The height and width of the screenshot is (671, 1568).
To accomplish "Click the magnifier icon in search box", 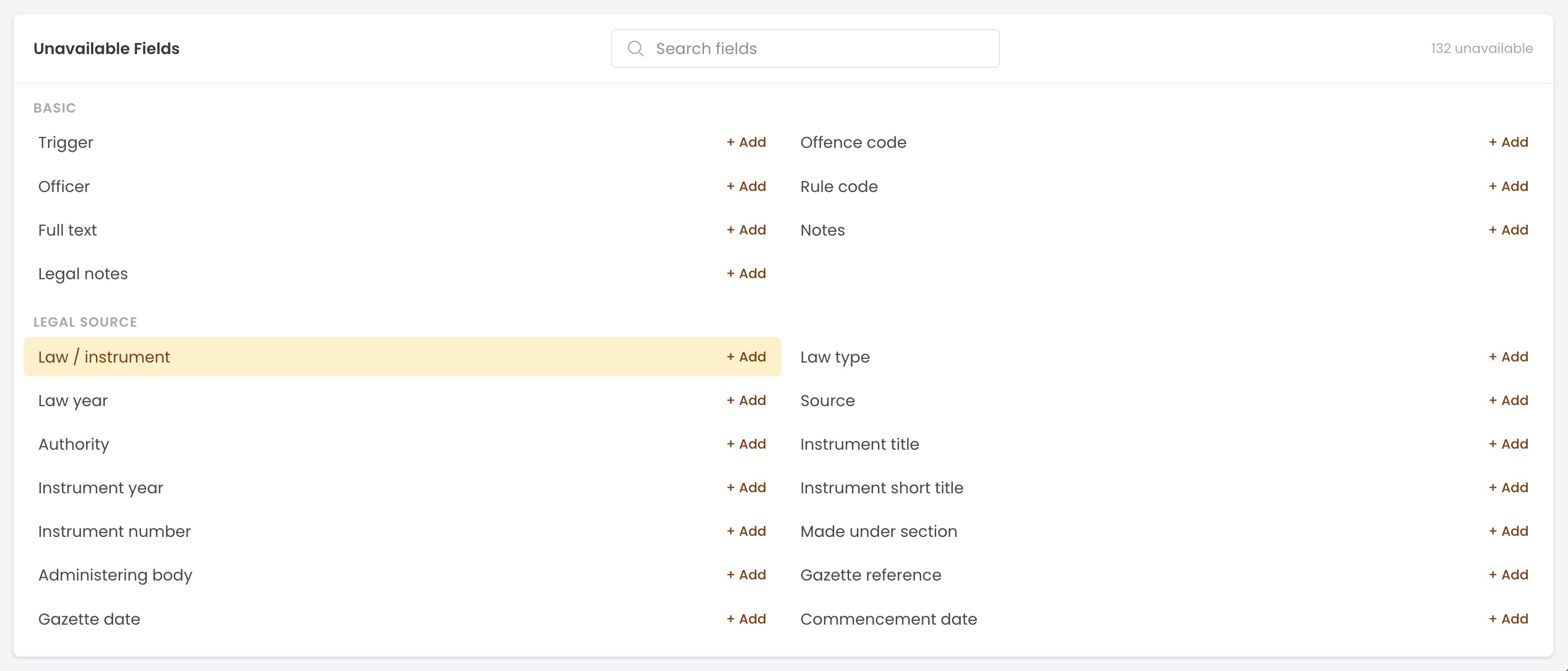I will [x=635, y=49].
